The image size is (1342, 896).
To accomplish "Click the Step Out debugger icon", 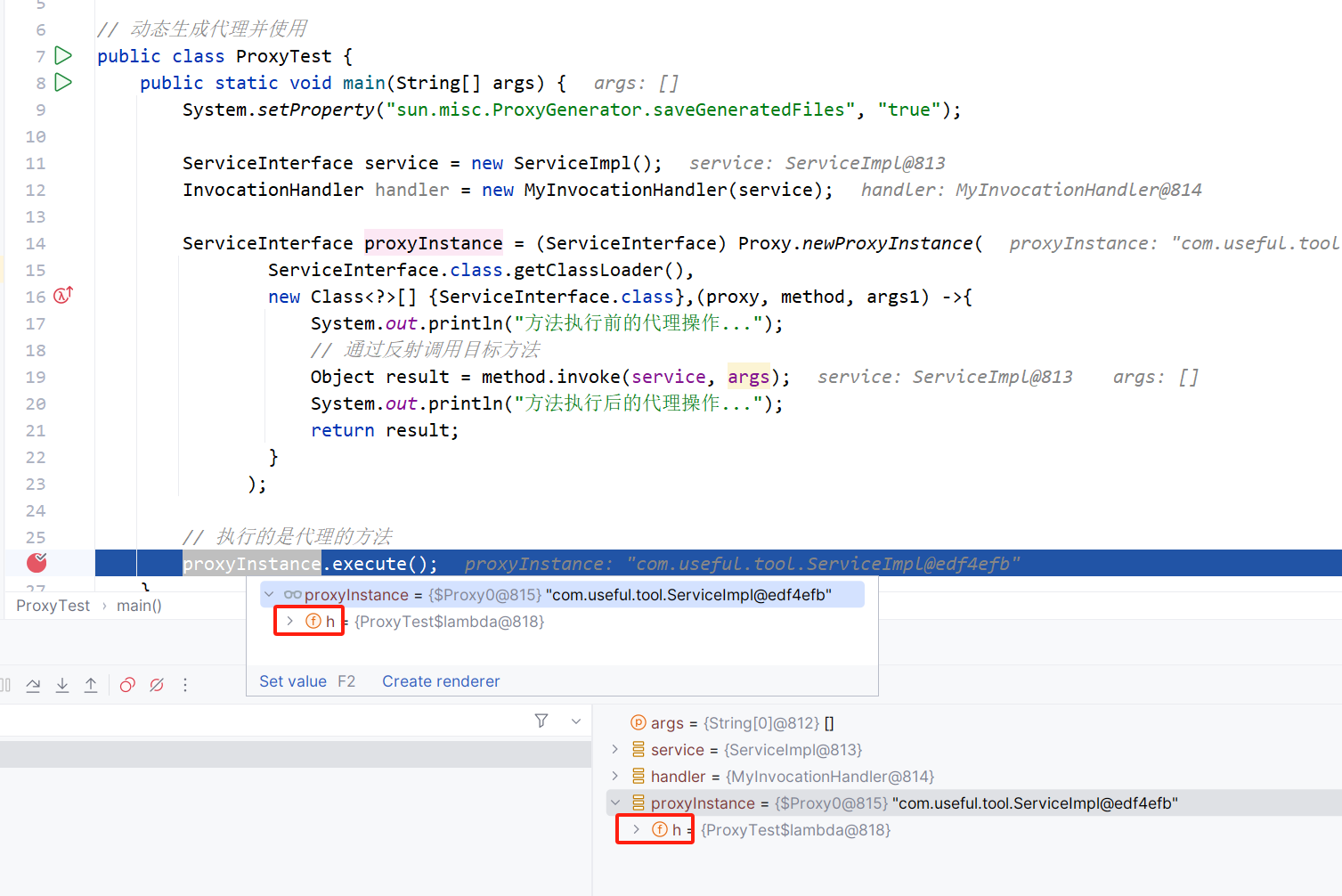I will 91,685.
